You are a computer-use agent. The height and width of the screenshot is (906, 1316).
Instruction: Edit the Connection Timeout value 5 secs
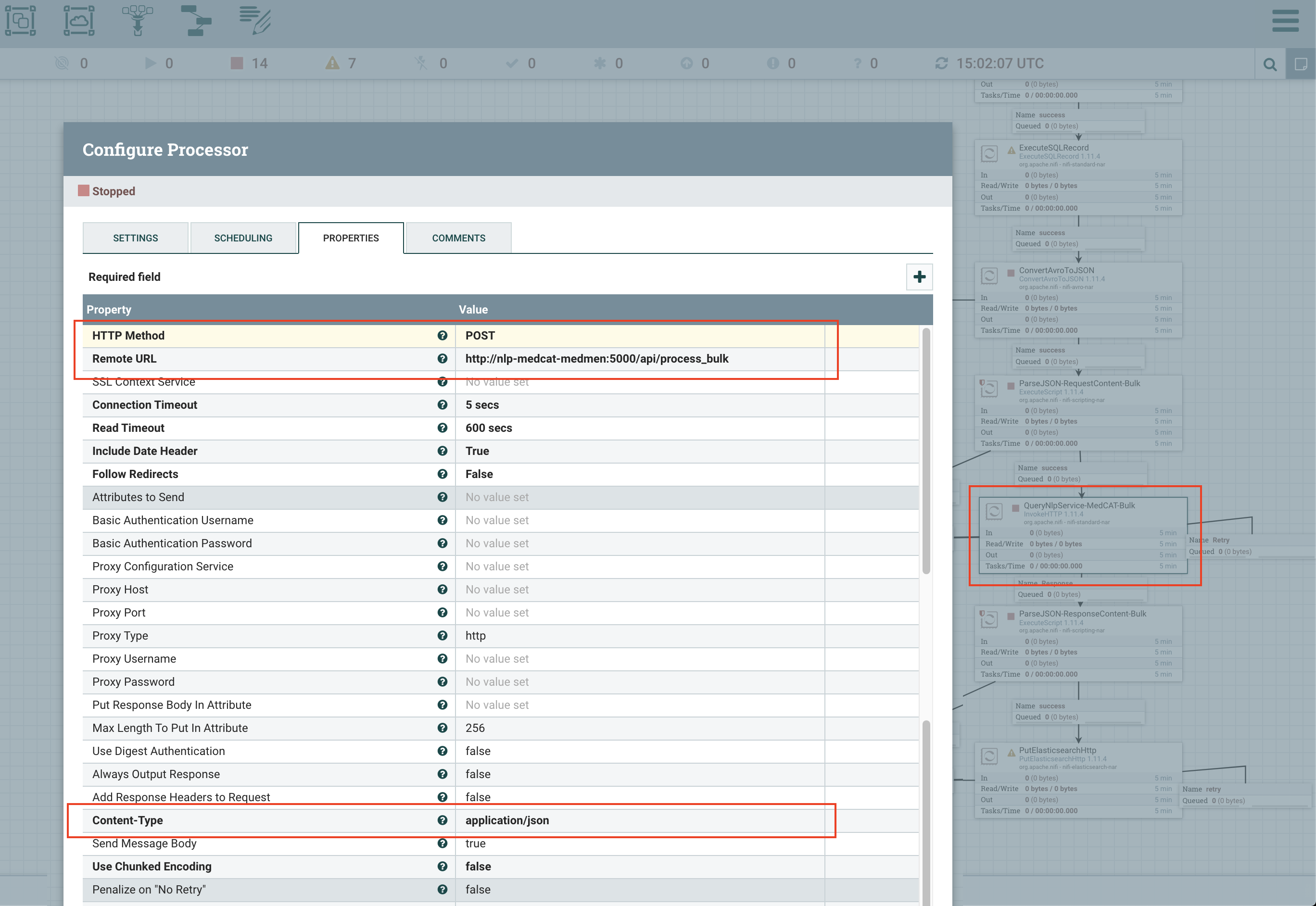point(640,405)
